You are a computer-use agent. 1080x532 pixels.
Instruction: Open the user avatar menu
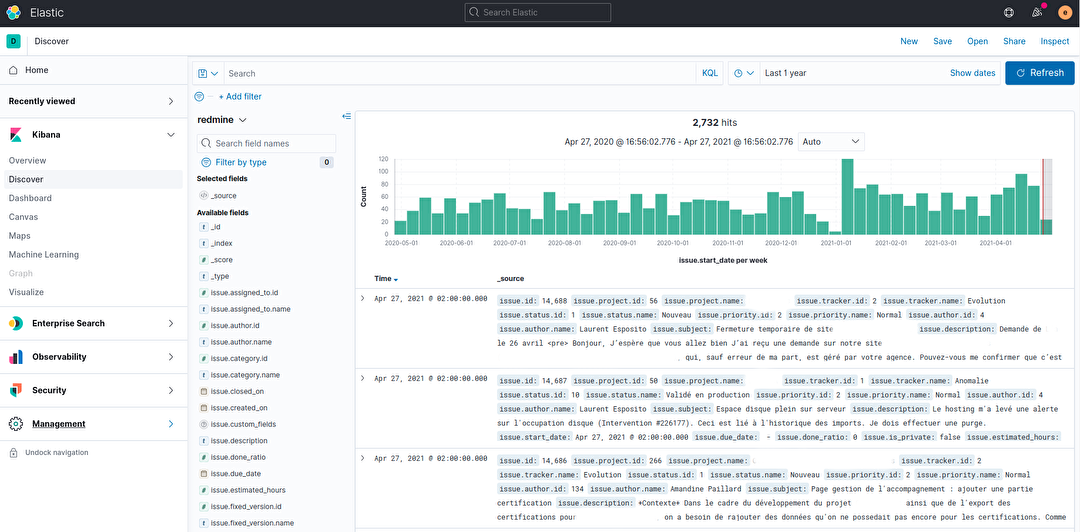[1064, 12]
